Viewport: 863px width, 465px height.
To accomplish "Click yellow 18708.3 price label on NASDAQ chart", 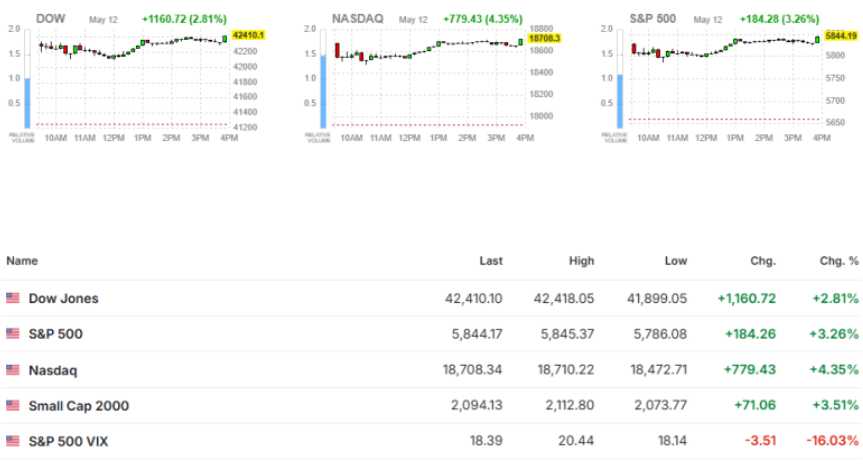I will 544,38.
